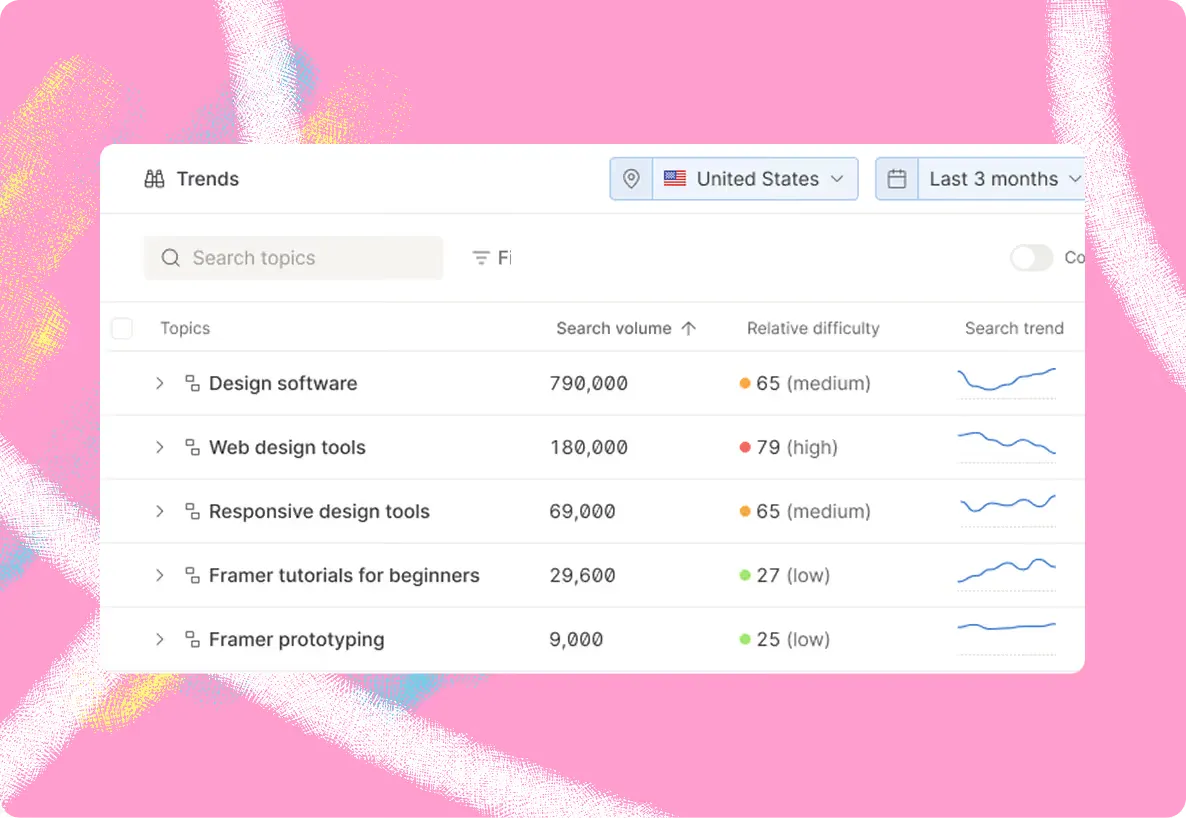Click the binoculars Trends icon
Viewport: 1186px width, 818px height.
point(154,179)
